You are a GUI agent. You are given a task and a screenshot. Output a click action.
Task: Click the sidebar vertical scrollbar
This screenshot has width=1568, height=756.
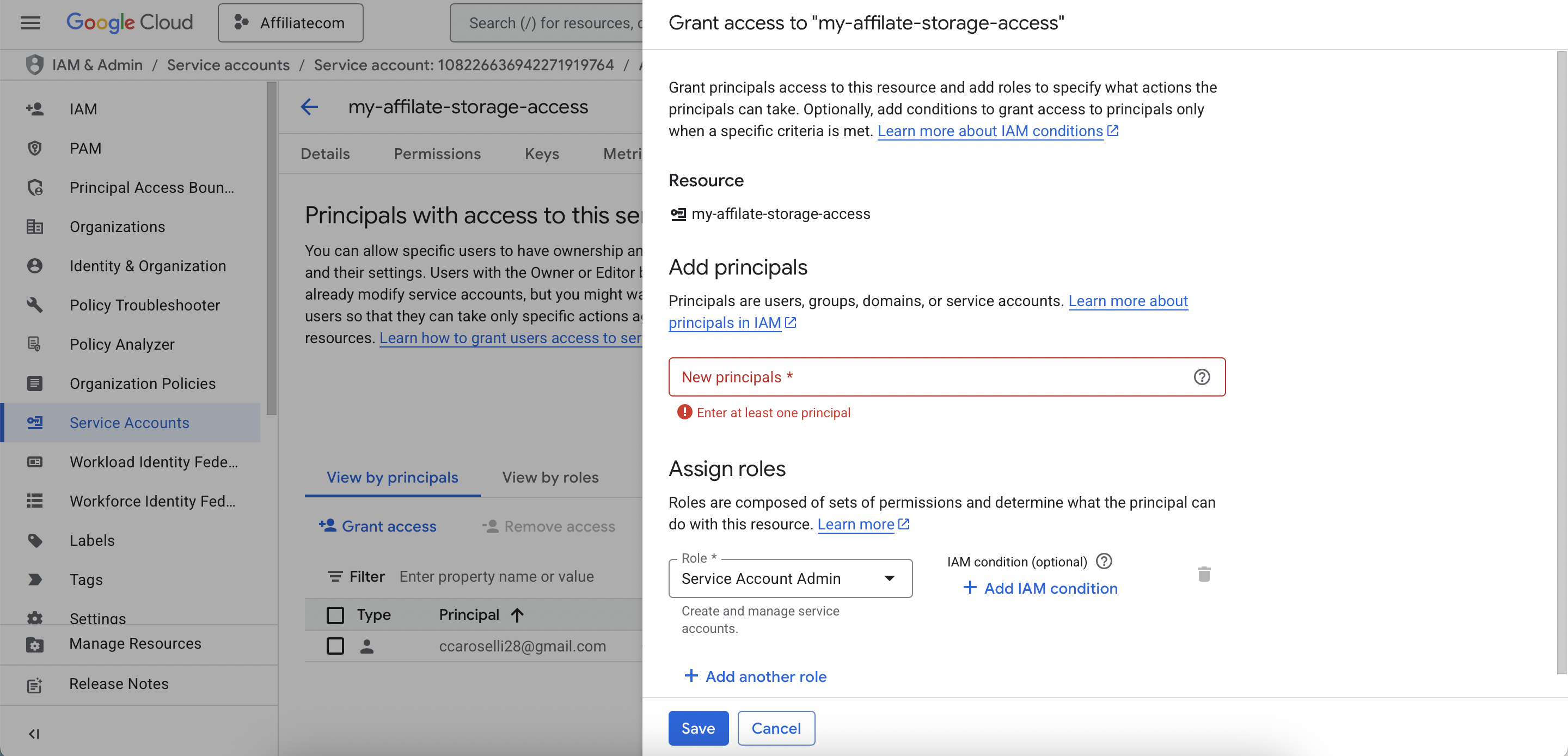click(x=272, y=249)
